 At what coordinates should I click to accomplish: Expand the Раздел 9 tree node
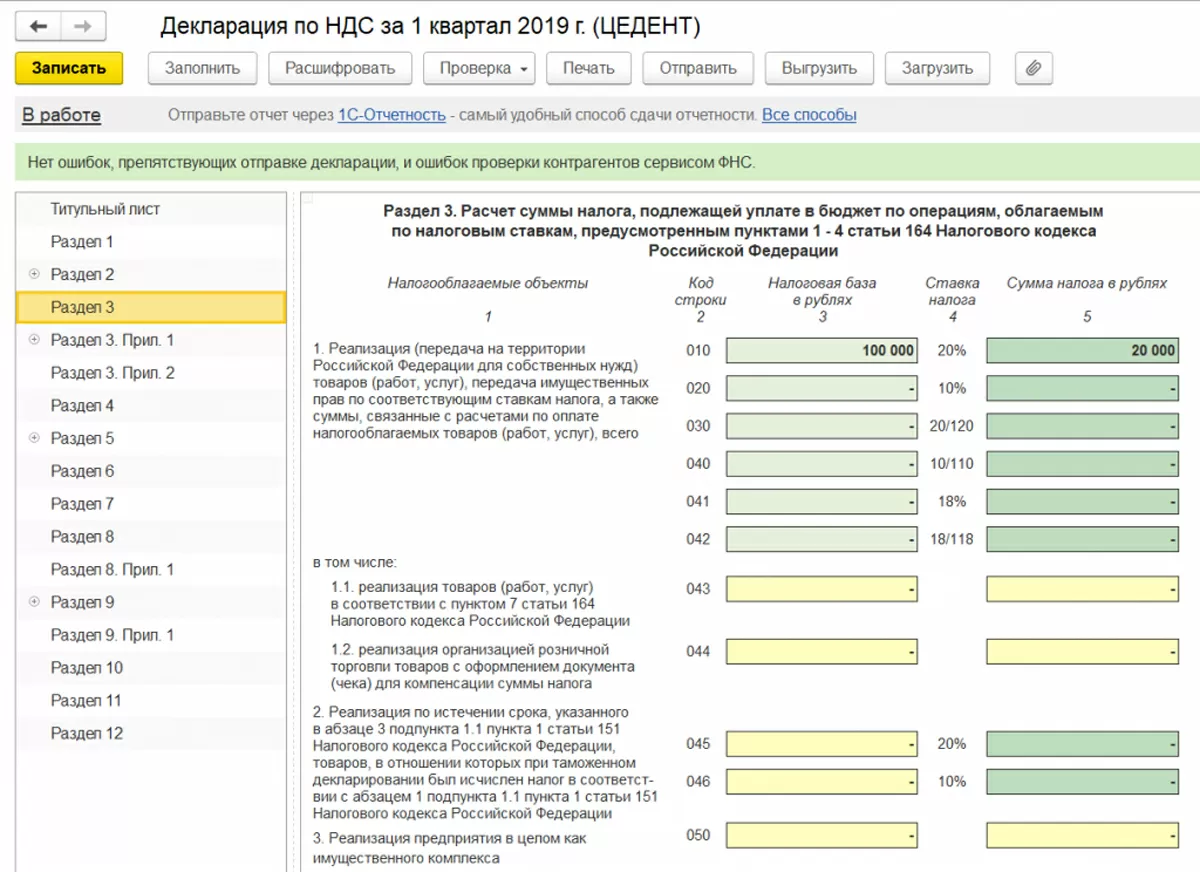click(35, 602)
